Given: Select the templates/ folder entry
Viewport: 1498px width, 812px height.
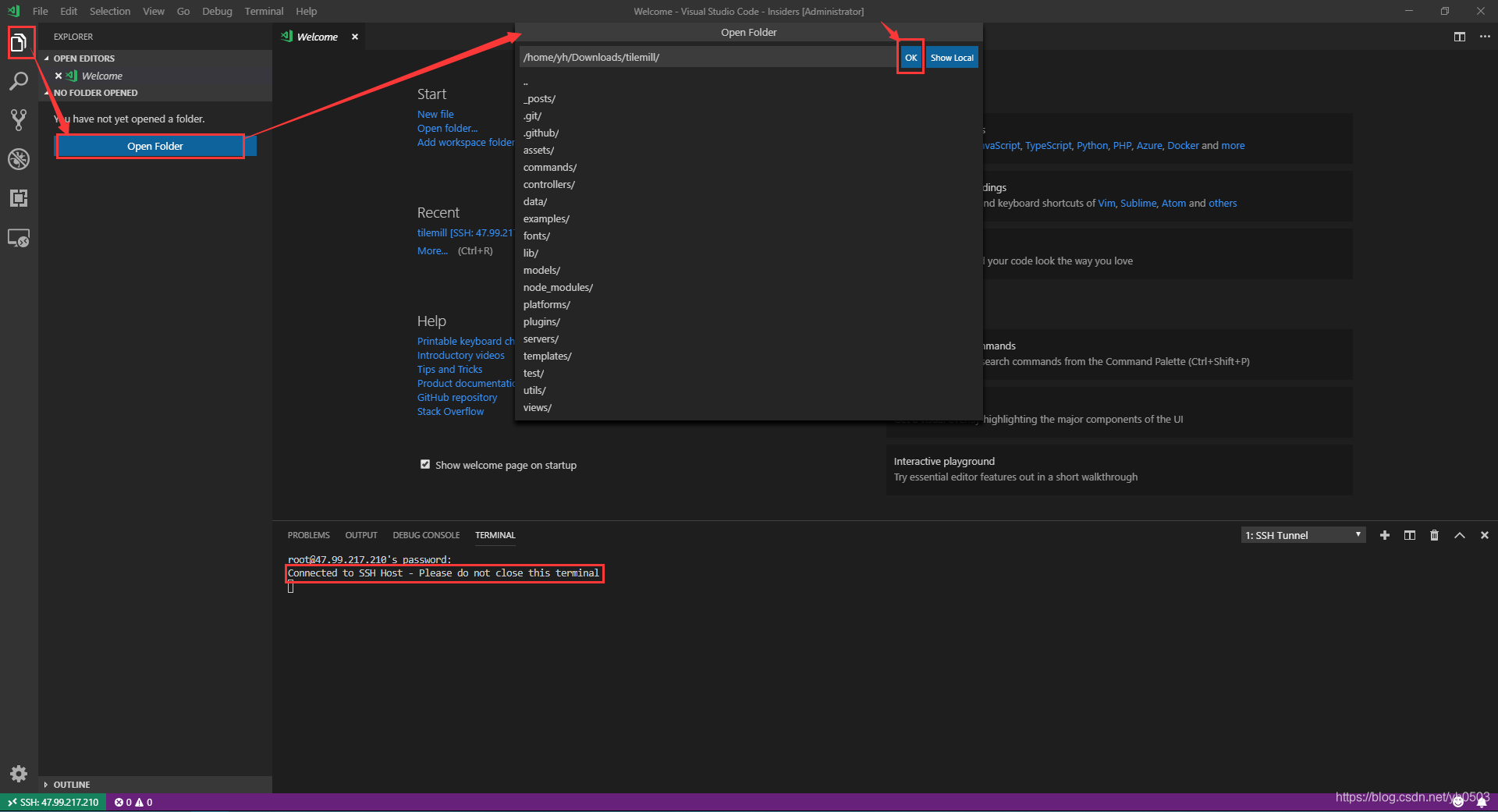Looking at the screenshot, I should [748, 356].
